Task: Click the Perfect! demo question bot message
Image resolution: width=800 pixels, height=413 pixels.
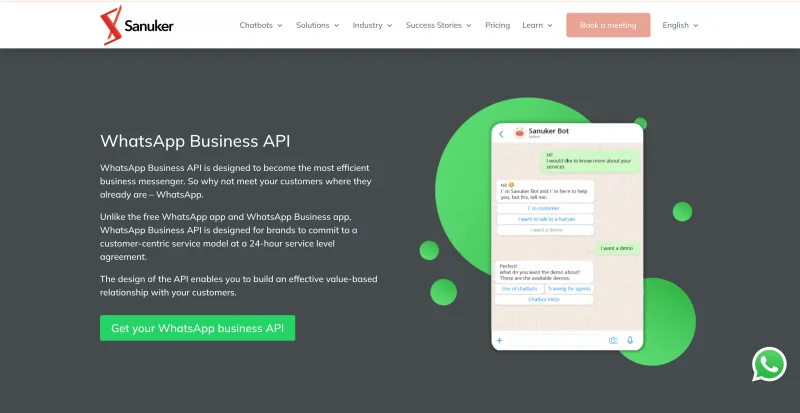Action: [543, 272]
